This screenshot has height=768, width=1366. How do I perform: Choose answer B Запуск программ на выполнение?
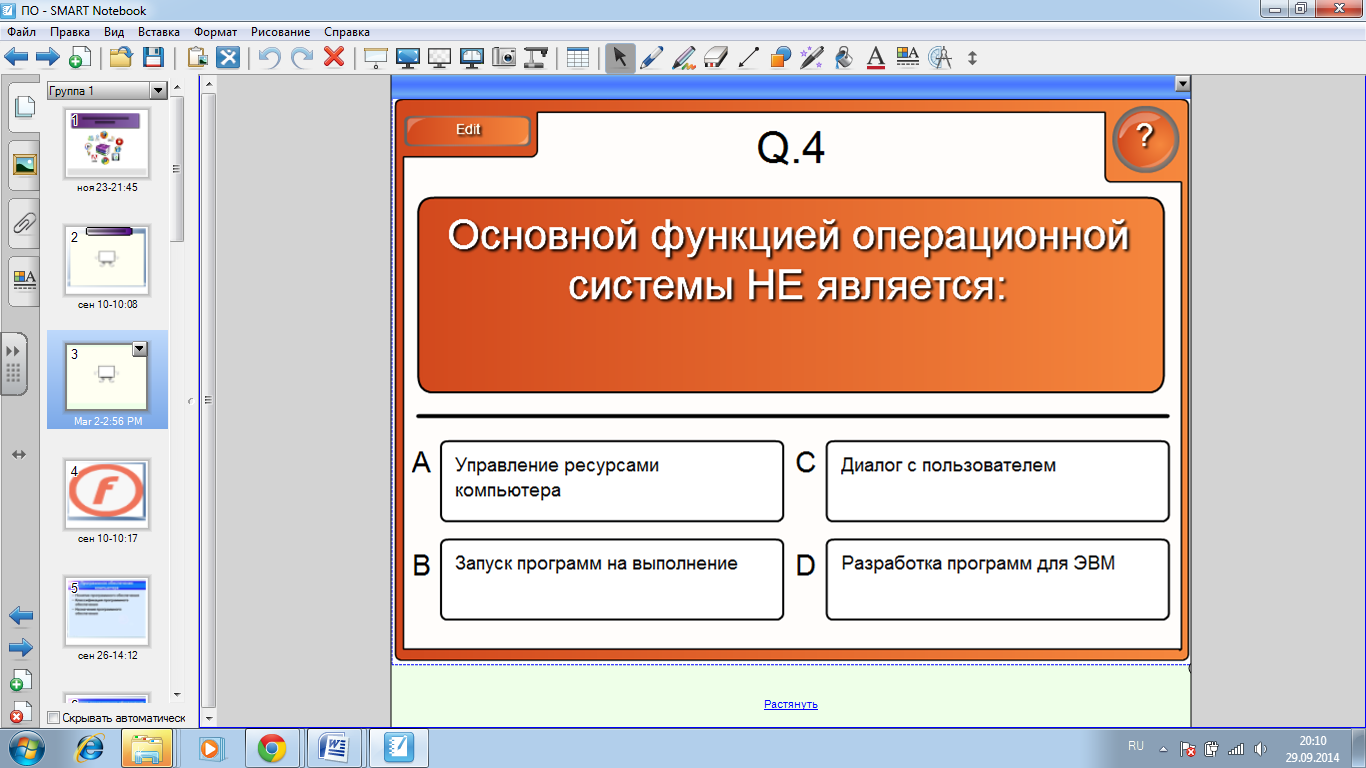(x=612, y=579)
